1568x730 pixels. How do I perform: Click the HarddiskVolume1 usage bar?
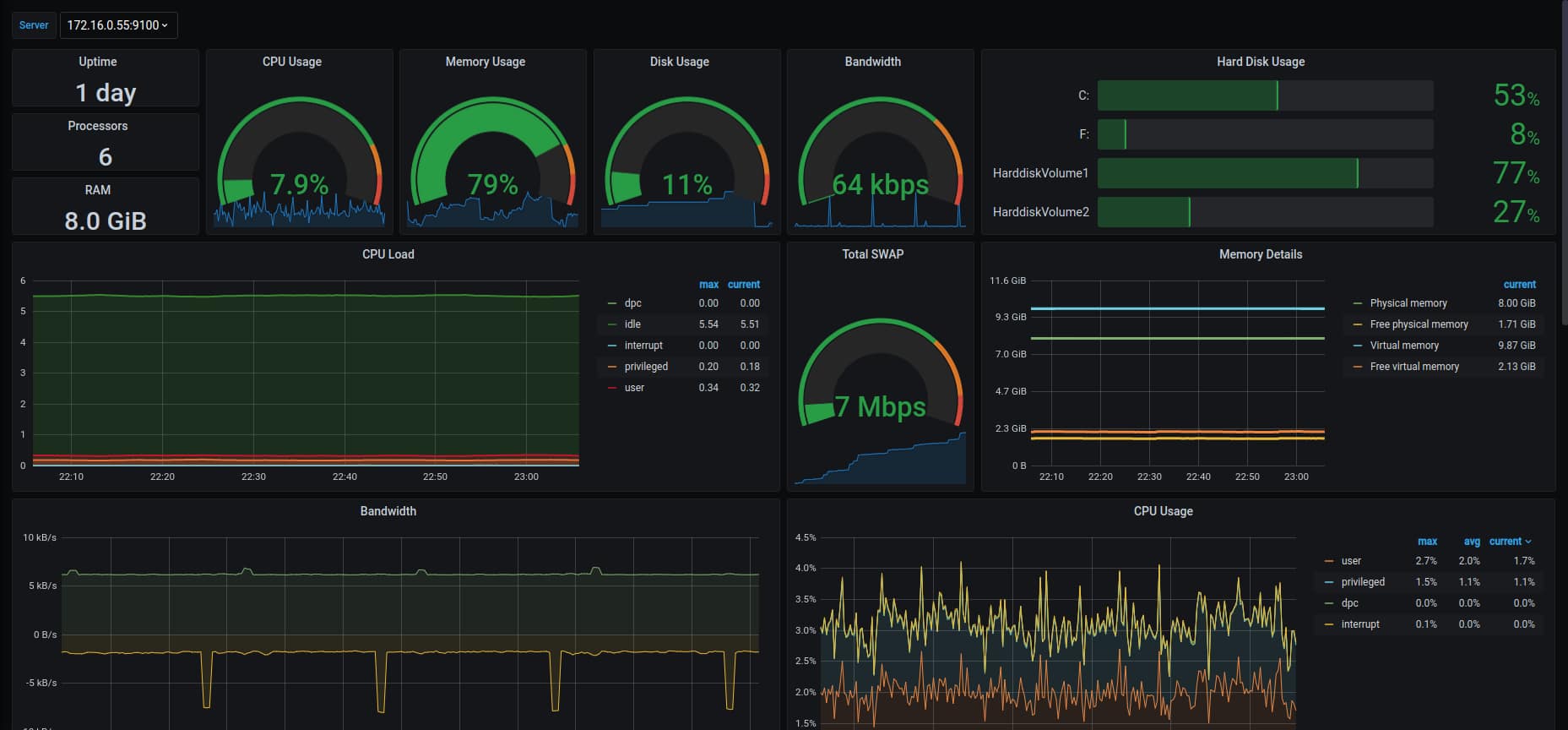coord(1265,173)
